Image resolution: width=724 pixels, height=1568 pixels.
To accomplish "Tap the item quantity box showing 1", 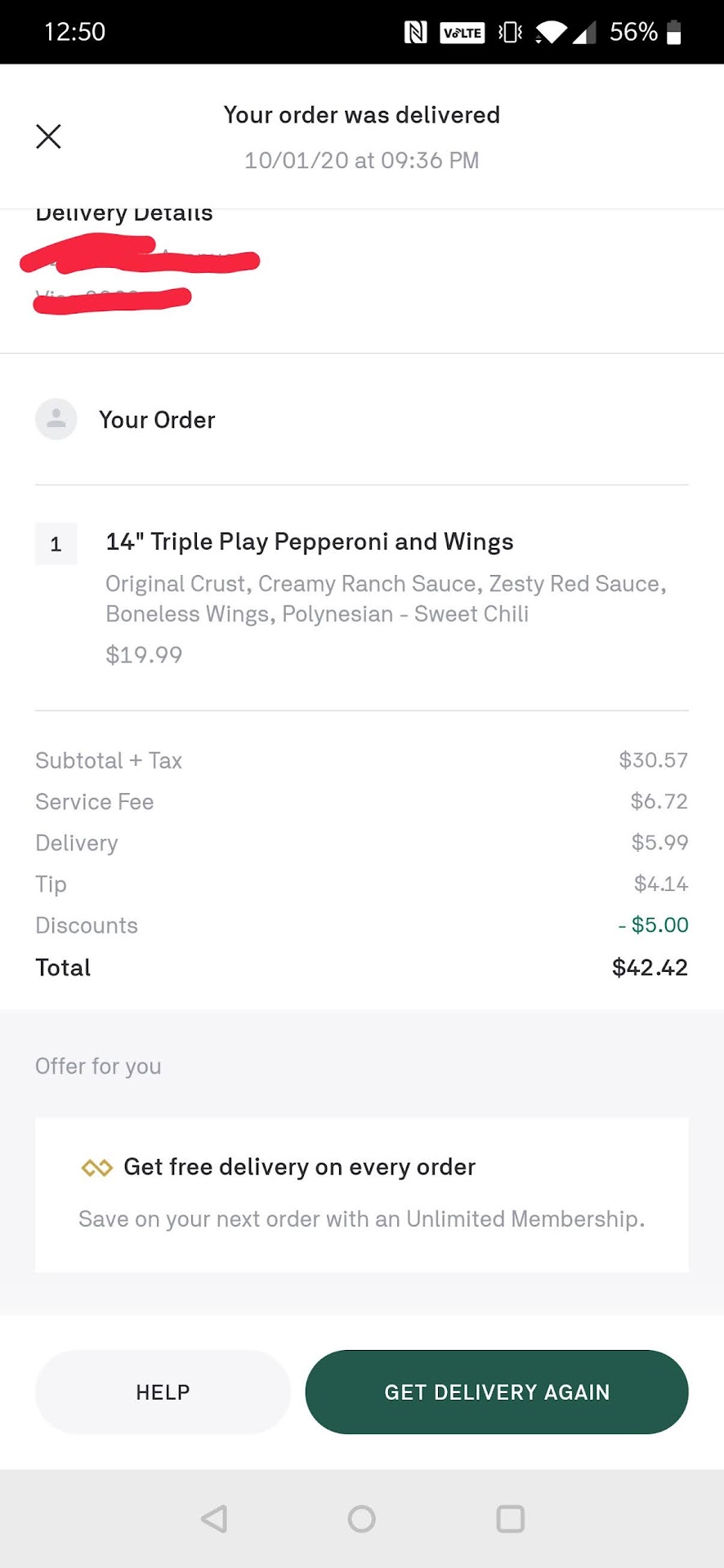I will [x=56, y=544].
